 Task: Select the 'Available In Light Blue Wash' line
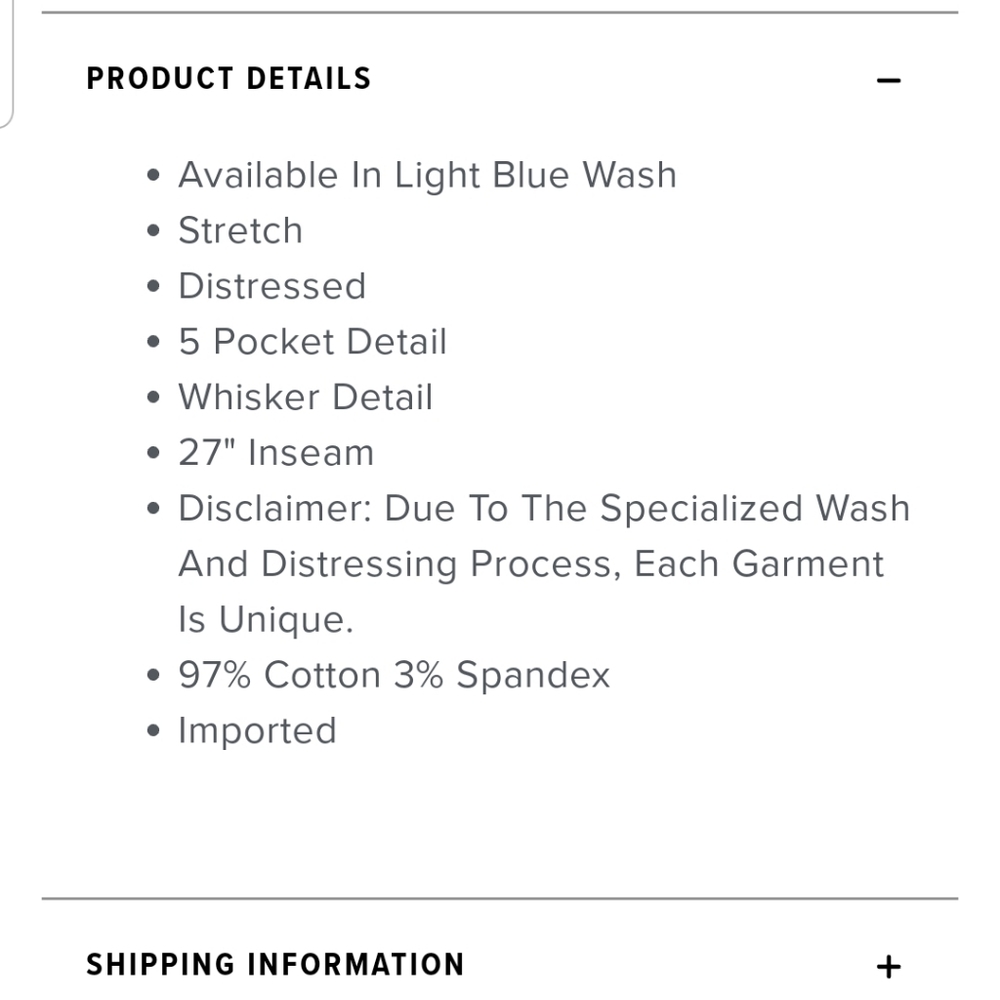pos(427,175)
